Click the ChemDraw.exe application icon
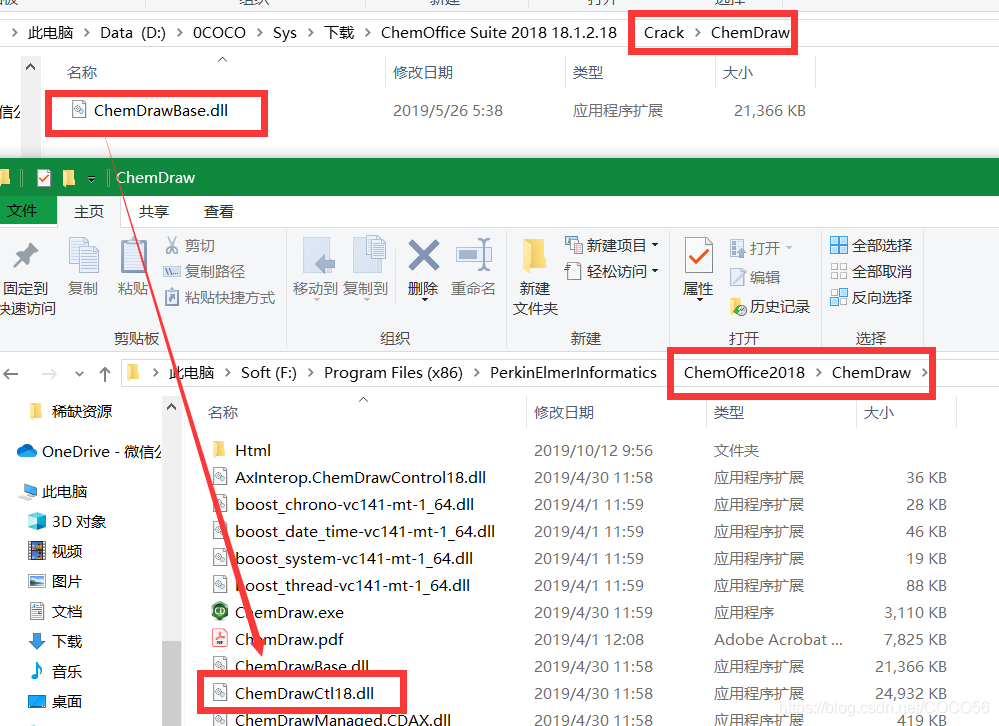 [x=220, y=611]
